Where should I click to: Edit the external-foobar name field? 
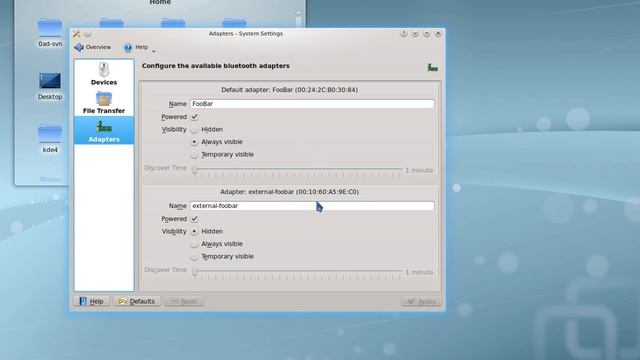312,206
